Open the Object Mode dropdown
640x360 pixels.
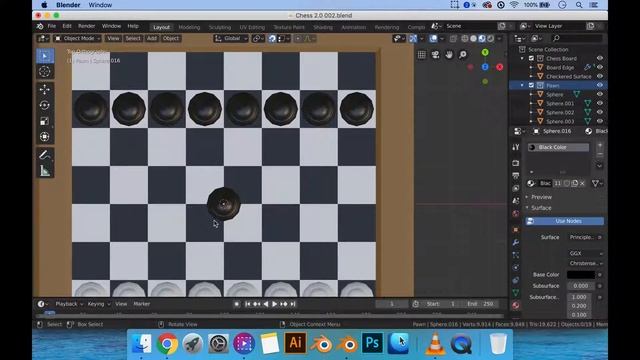(x=78, y=38)
